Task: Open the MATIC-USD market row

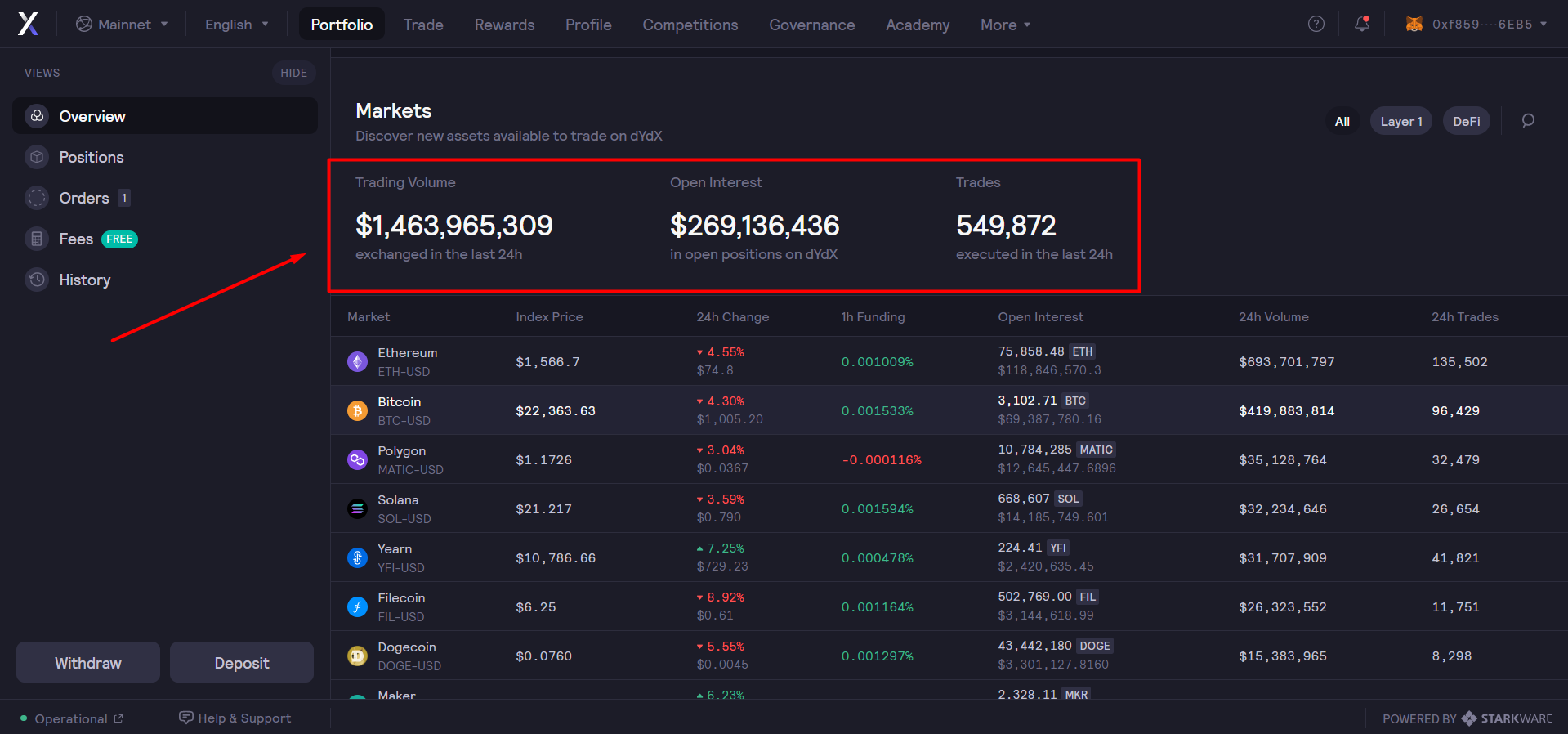Action: 949,459
